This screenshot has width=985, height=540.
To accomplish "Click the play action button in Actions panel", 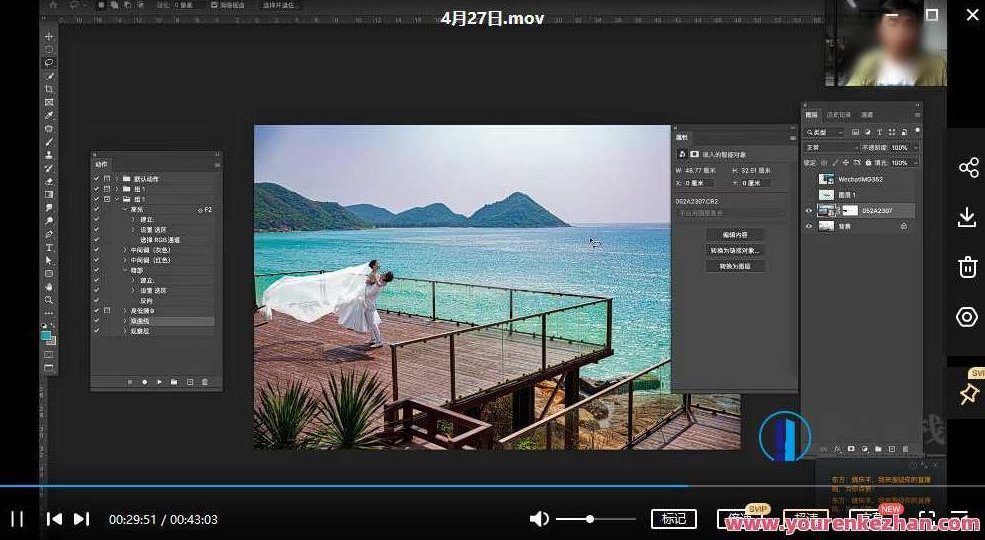I will [x=159, y=382].
